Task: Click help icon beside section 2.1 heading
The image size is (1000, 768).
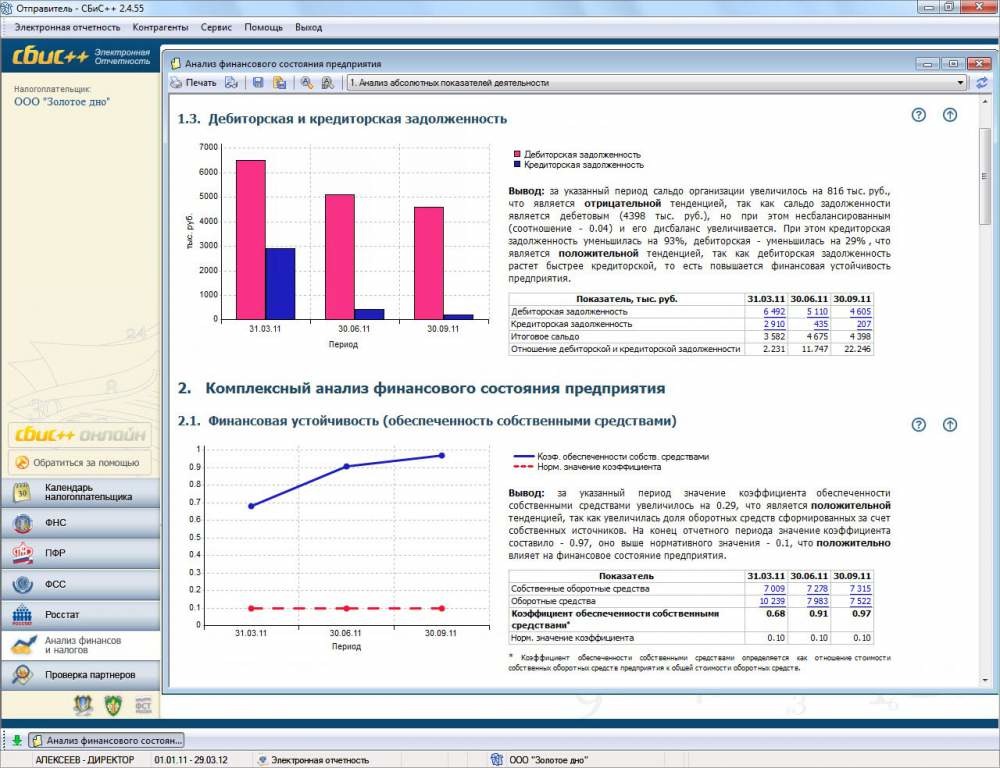Action: click(x=918, y=425)
